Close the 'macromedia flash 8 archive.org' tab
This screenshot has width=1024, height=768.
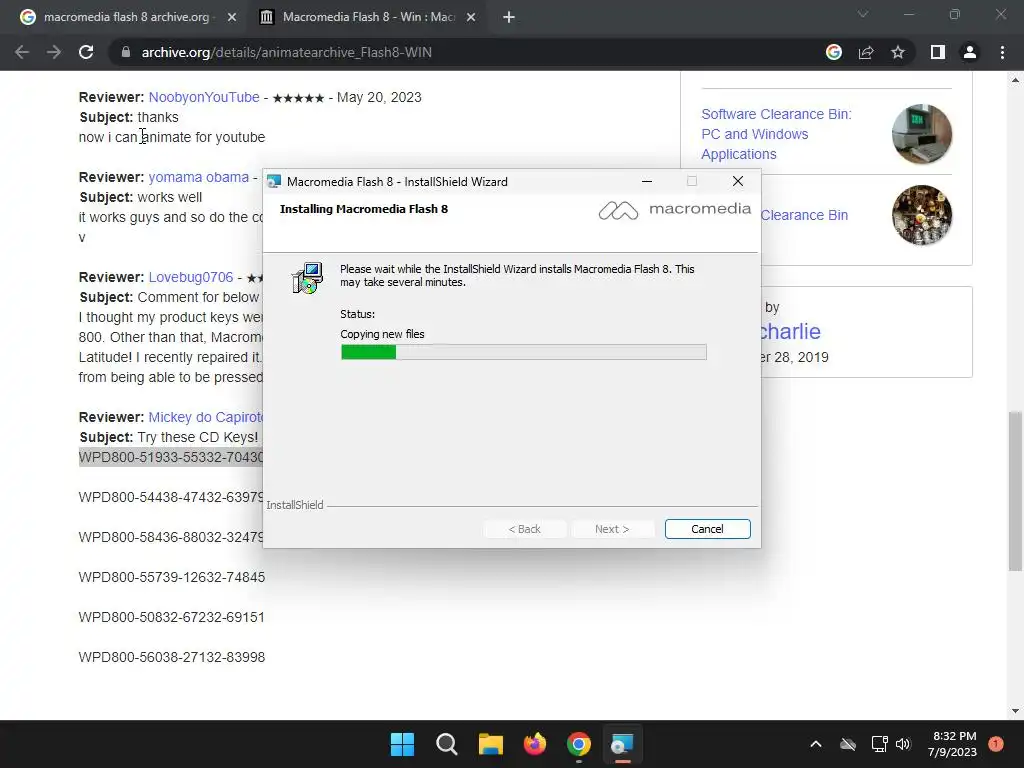pos(232,17)
